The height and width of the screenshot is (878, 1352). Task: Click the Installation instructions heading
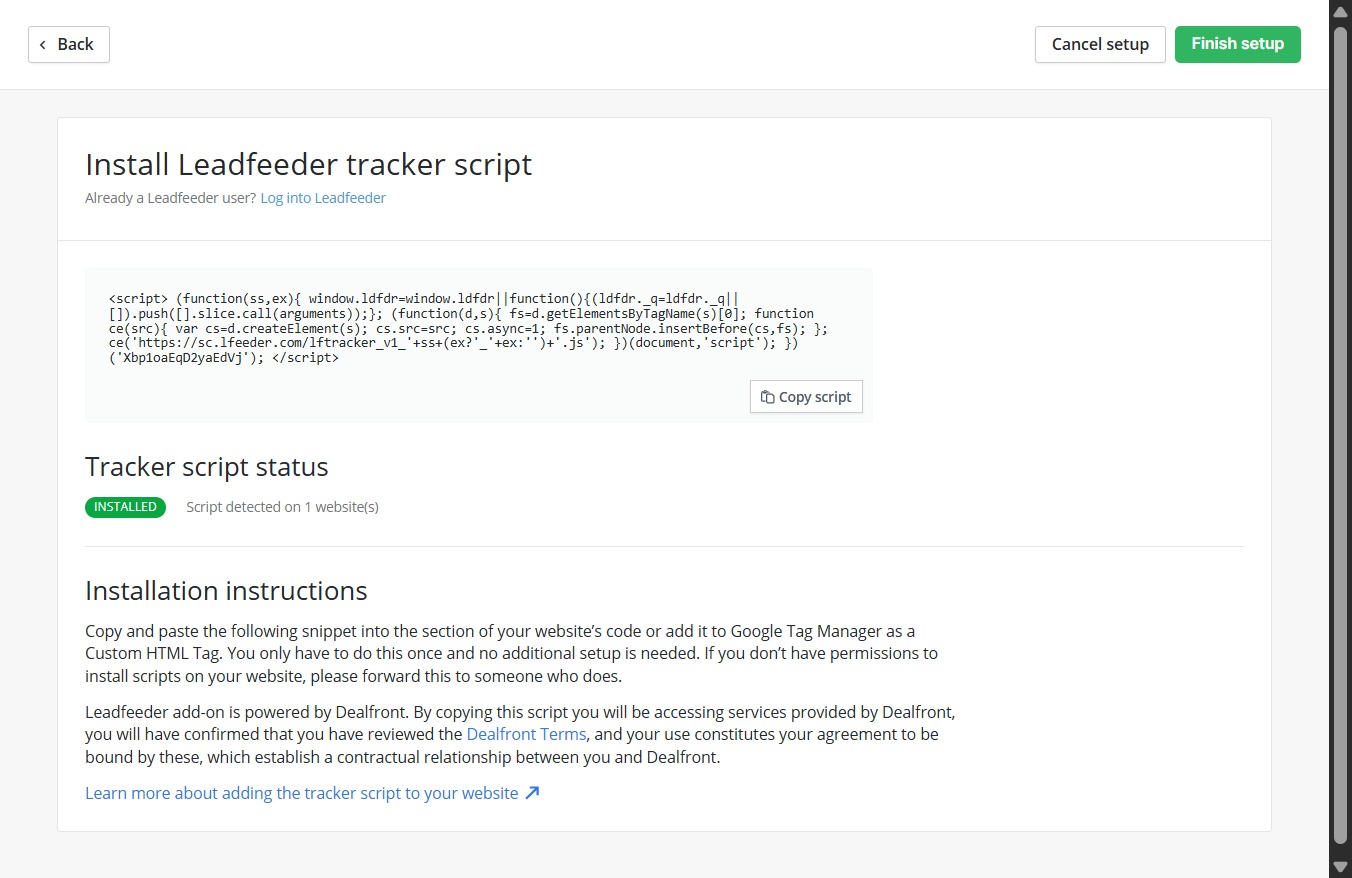pos(226,591)
